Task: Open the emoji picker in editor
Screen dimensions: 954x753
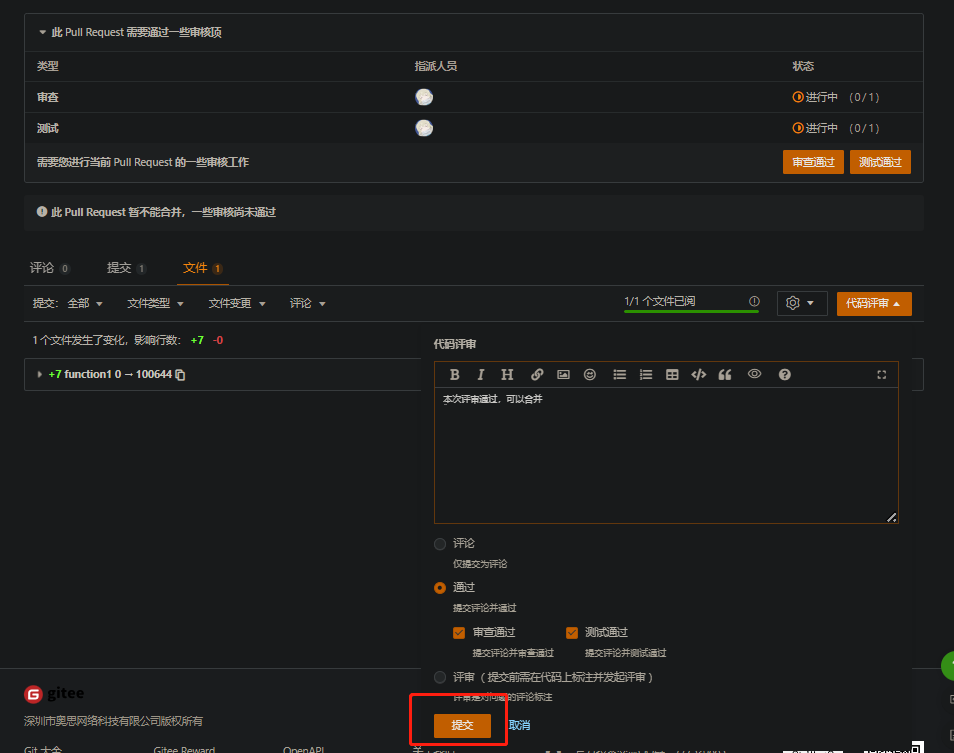Action: point(590,374)
